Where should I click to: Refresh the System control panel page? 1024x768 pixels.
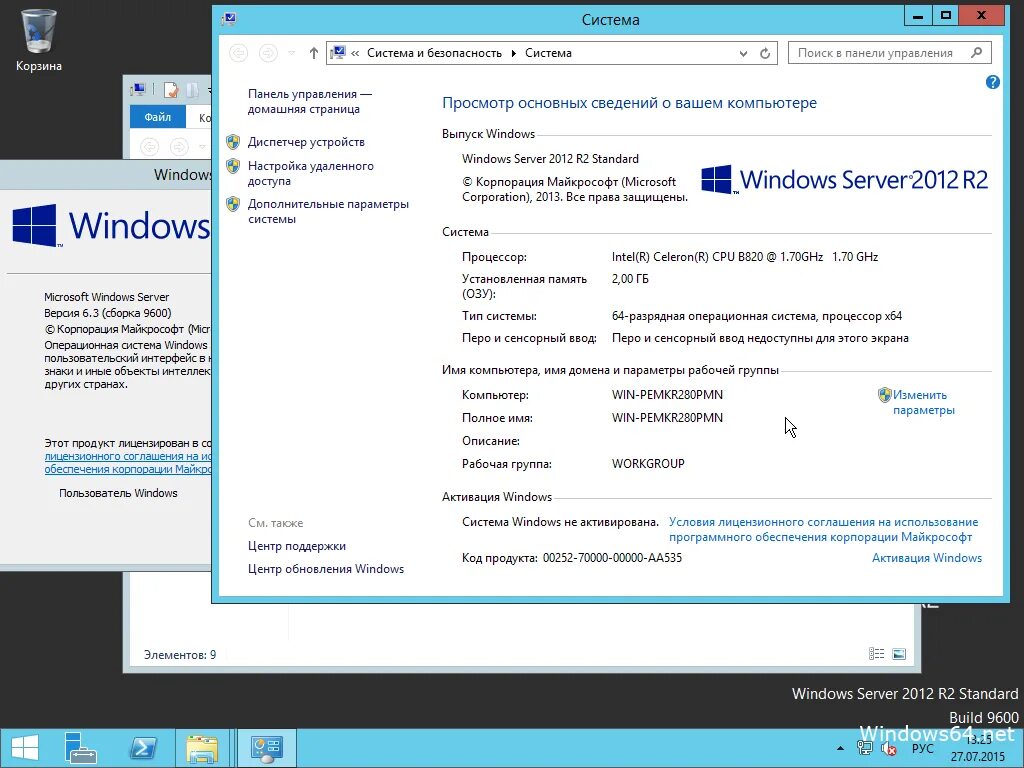coord(765,54)
